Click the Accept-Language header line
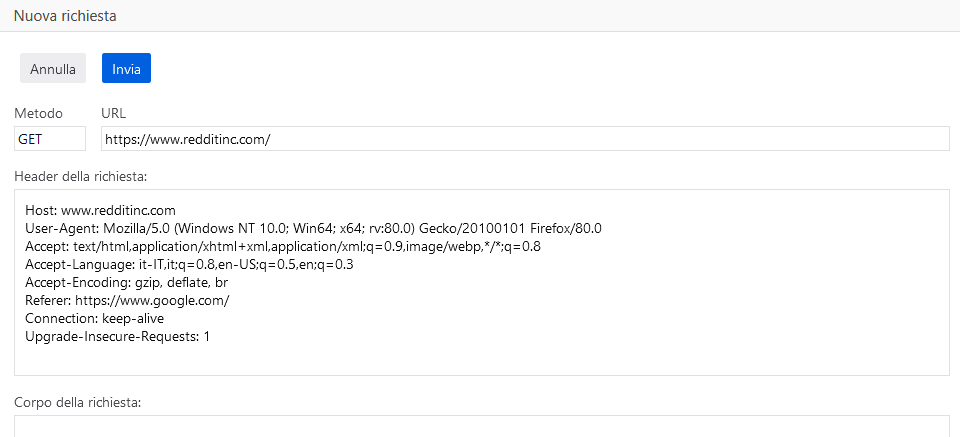This screenshot has width=960, height=437. click(x=189, y=265)
